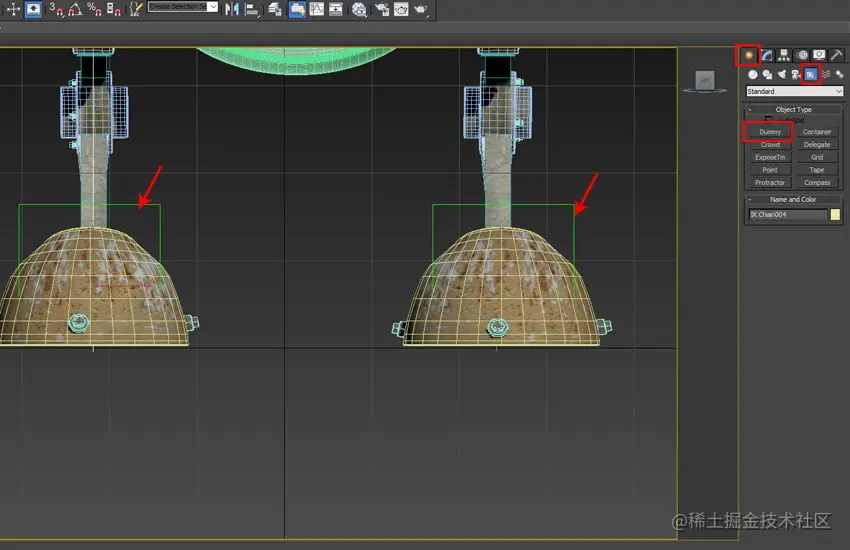850x550 pixels.
Task: Click the Compass helper button
Action: [817, 183]
